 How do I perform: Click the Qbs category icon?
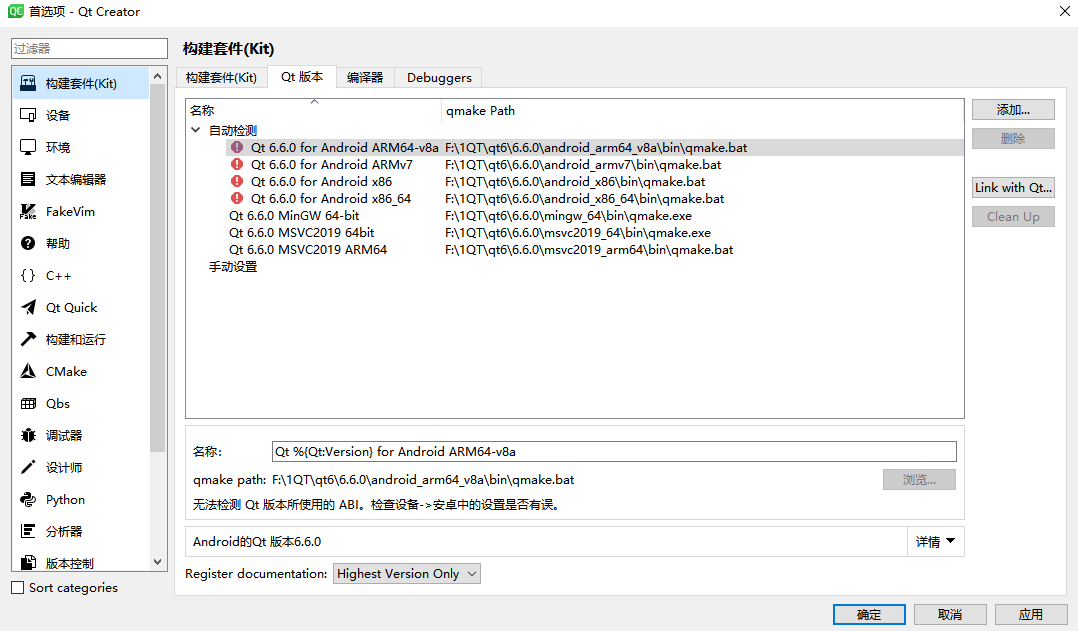pyautogui.click(x=28, y=403)
